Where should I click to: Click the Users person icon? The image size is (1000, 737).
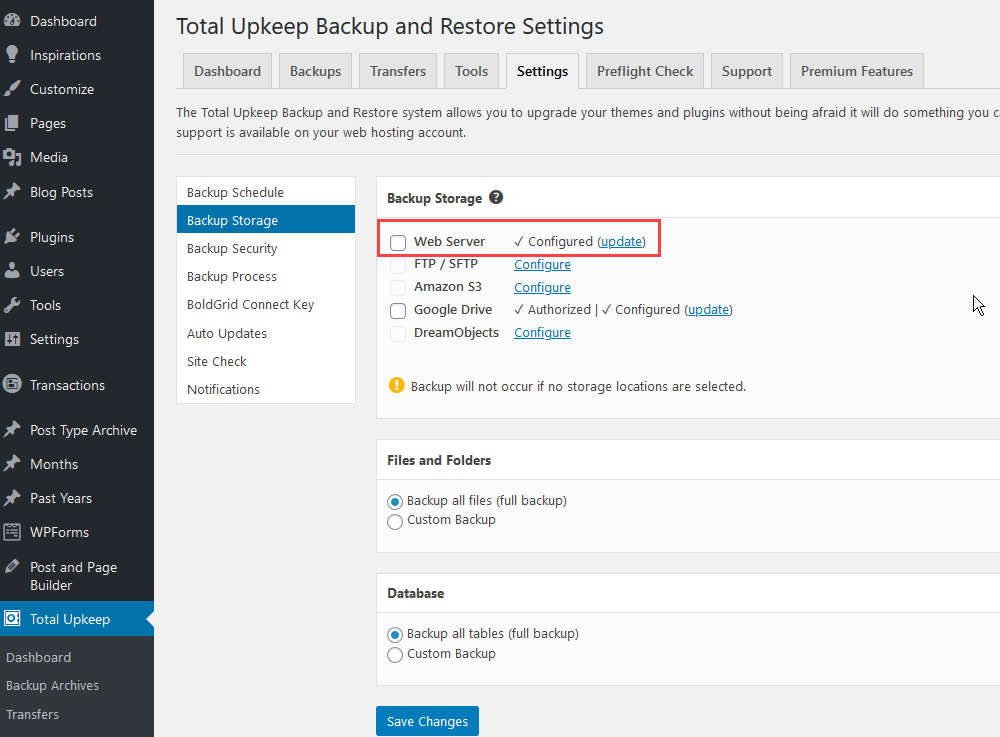(12, 271)
